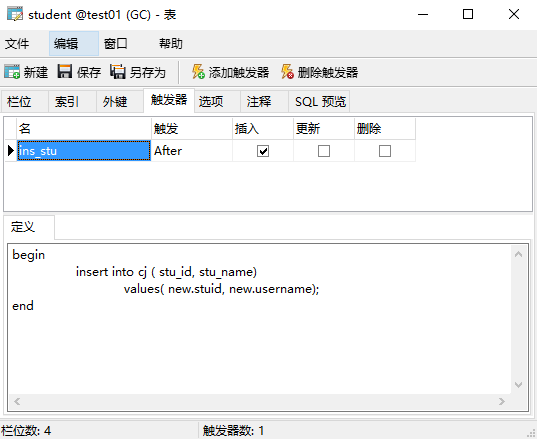Click the 添加触发器 button label
Viewport: 537px width, 439px height.
pos(239,72)
